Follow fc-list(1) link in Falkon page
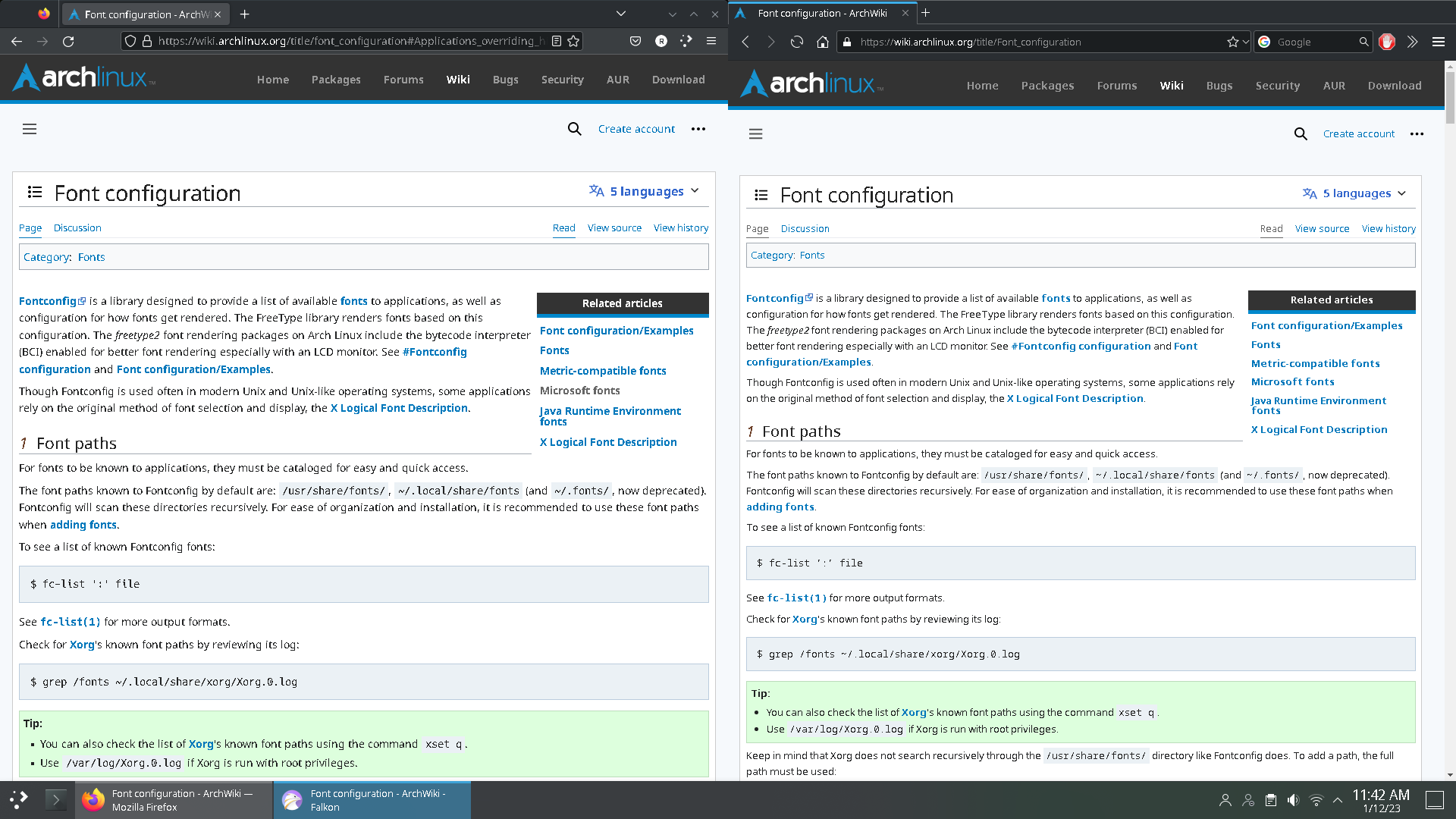Viewport: 1456px width, 819px height. tap(796, 598)
